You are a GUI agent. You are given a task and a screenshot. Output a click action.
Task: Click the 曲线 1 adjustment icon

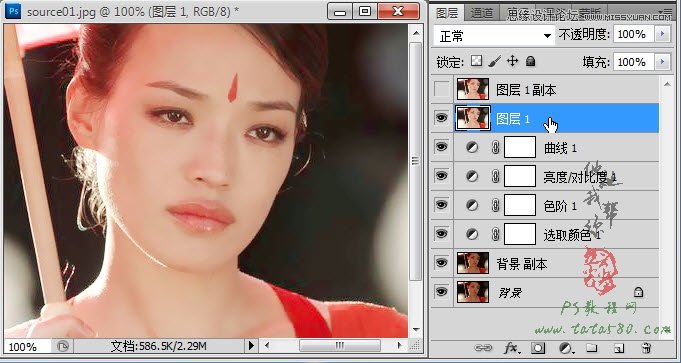tap(472, 148)
